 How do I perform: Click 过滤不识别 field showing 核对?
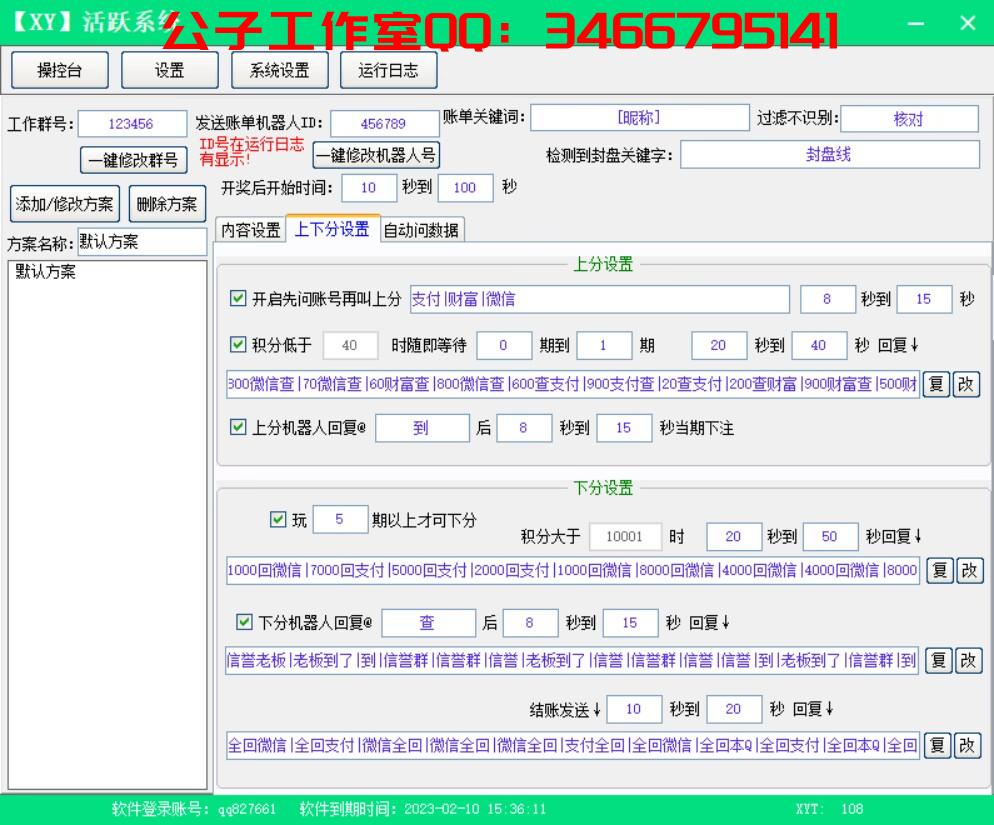point(909,119)
